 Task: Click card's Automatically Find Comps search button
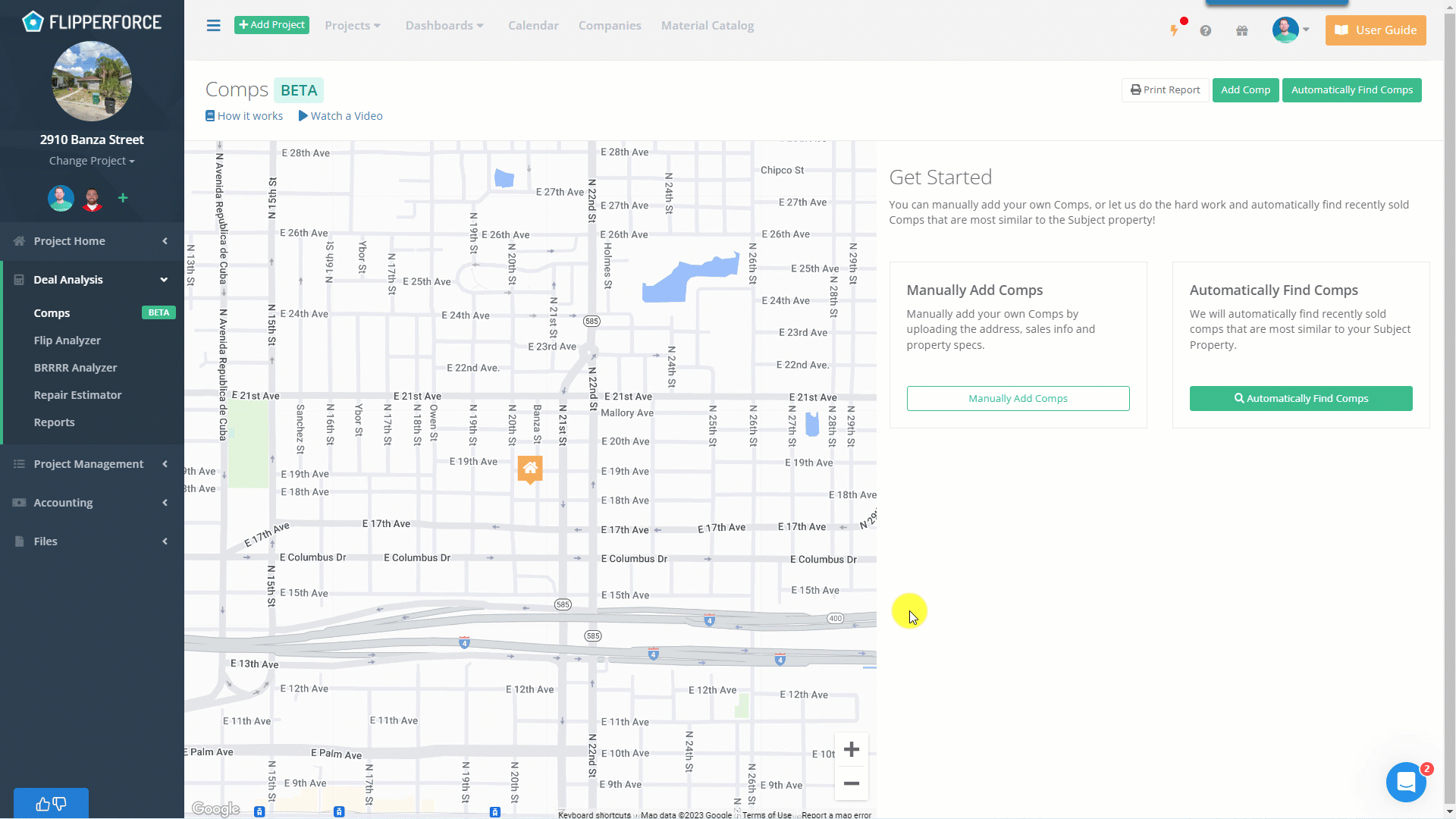(x=1301, y=399)
